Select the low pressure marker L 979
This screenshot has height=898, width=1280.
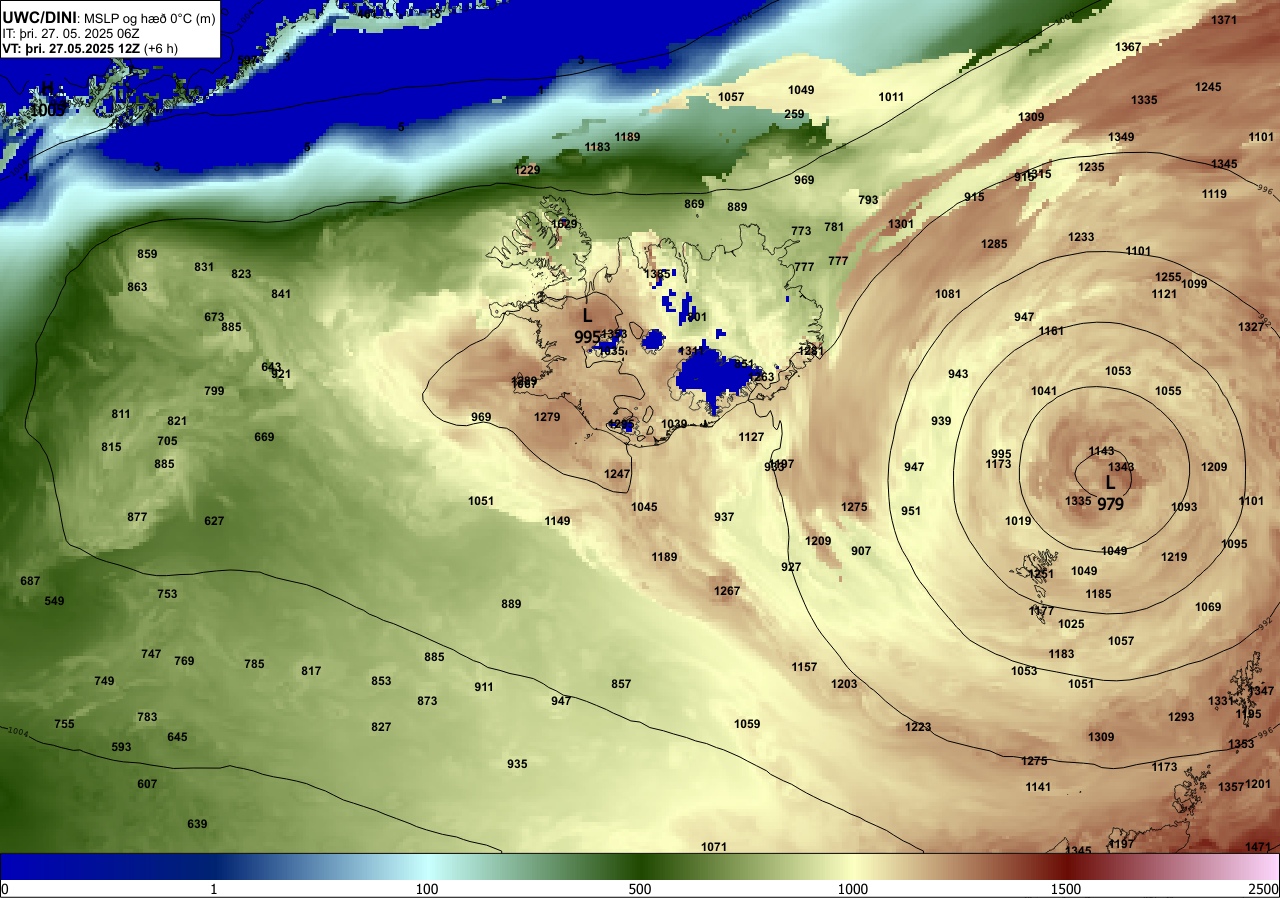[x=1110, y=493]
